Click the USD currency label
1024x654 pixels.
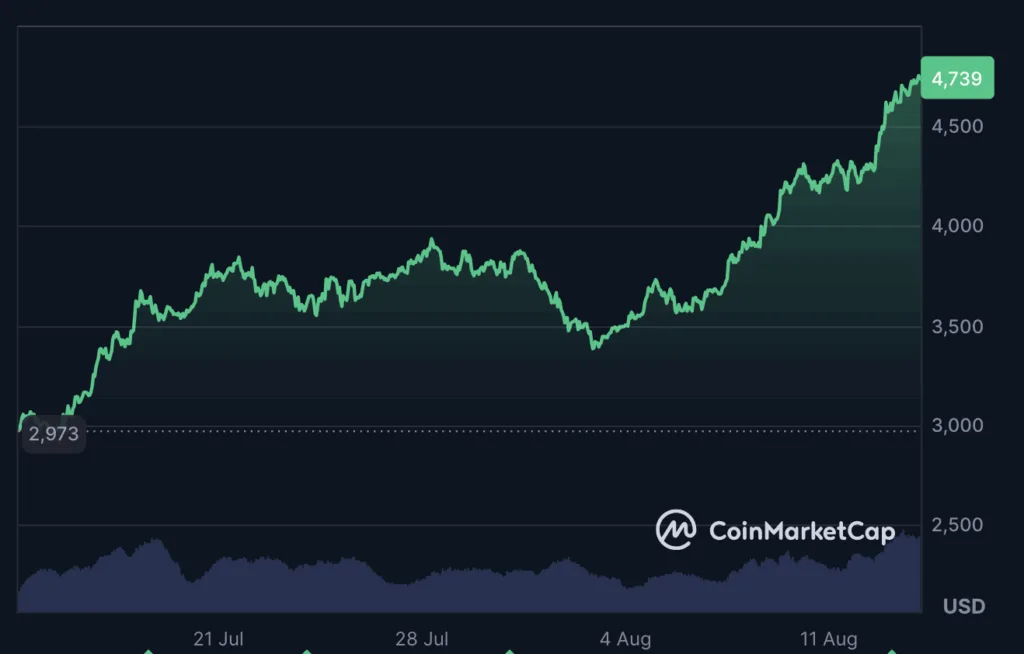point(964,606)
